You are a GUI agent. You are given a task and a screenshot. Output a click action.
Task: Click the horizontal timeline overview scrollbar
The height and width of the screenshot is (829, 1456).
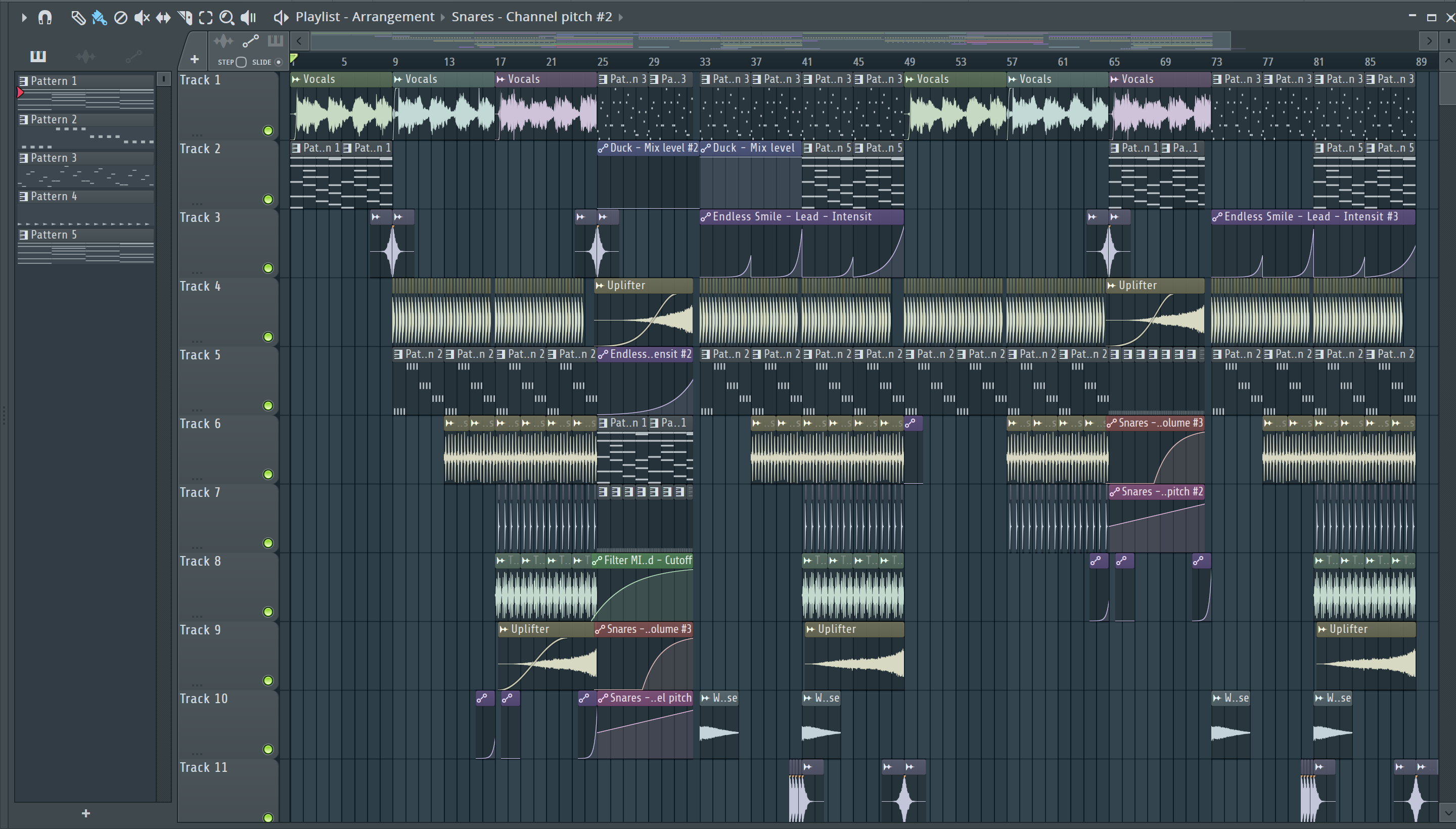[x=770, y=41]
